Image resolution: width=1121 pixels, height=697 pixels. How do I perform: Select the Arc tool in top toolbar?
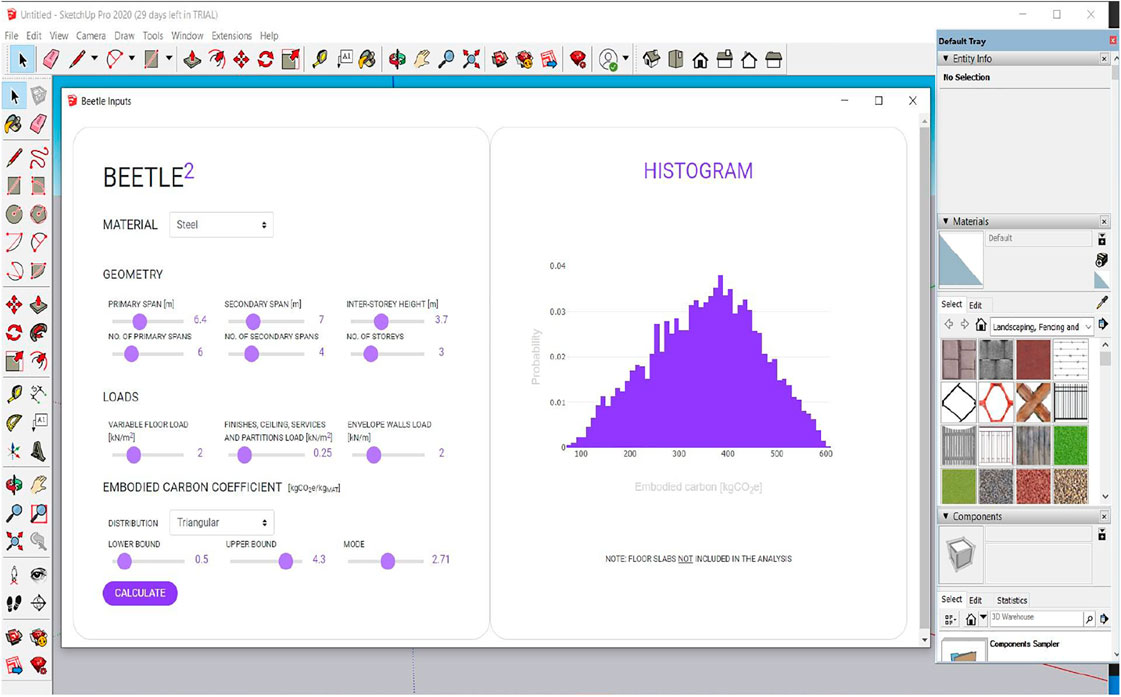click(x=114, y=59)
